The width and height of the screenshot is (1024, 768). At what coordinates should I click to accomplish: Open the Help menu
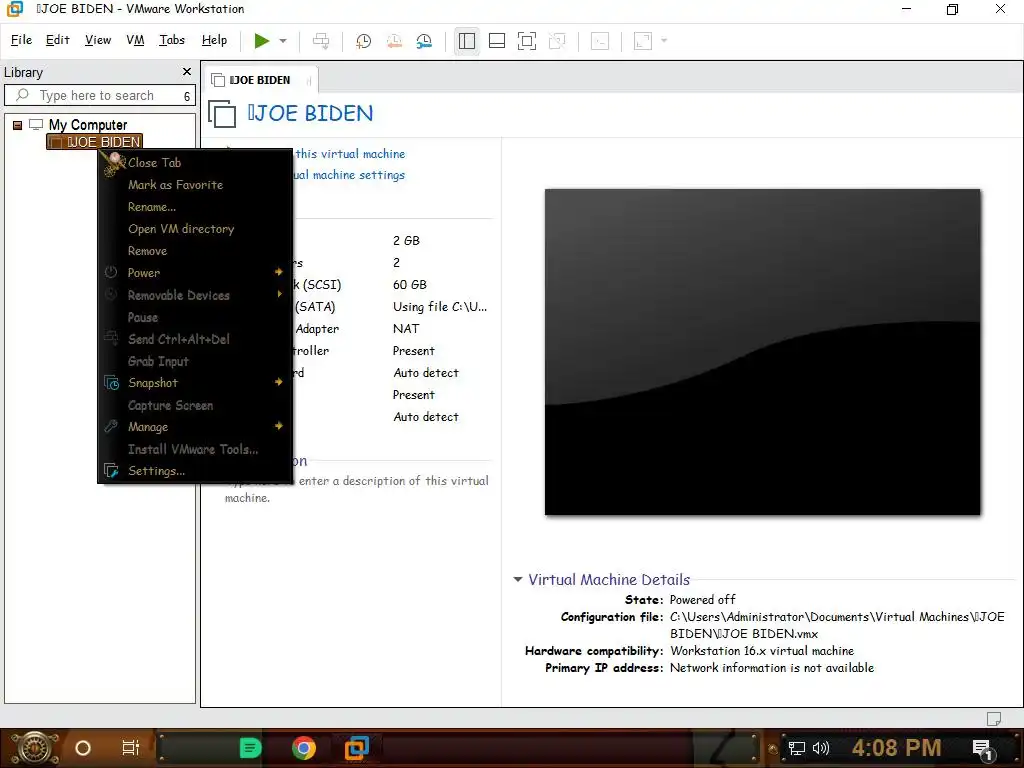coord(214,40)
